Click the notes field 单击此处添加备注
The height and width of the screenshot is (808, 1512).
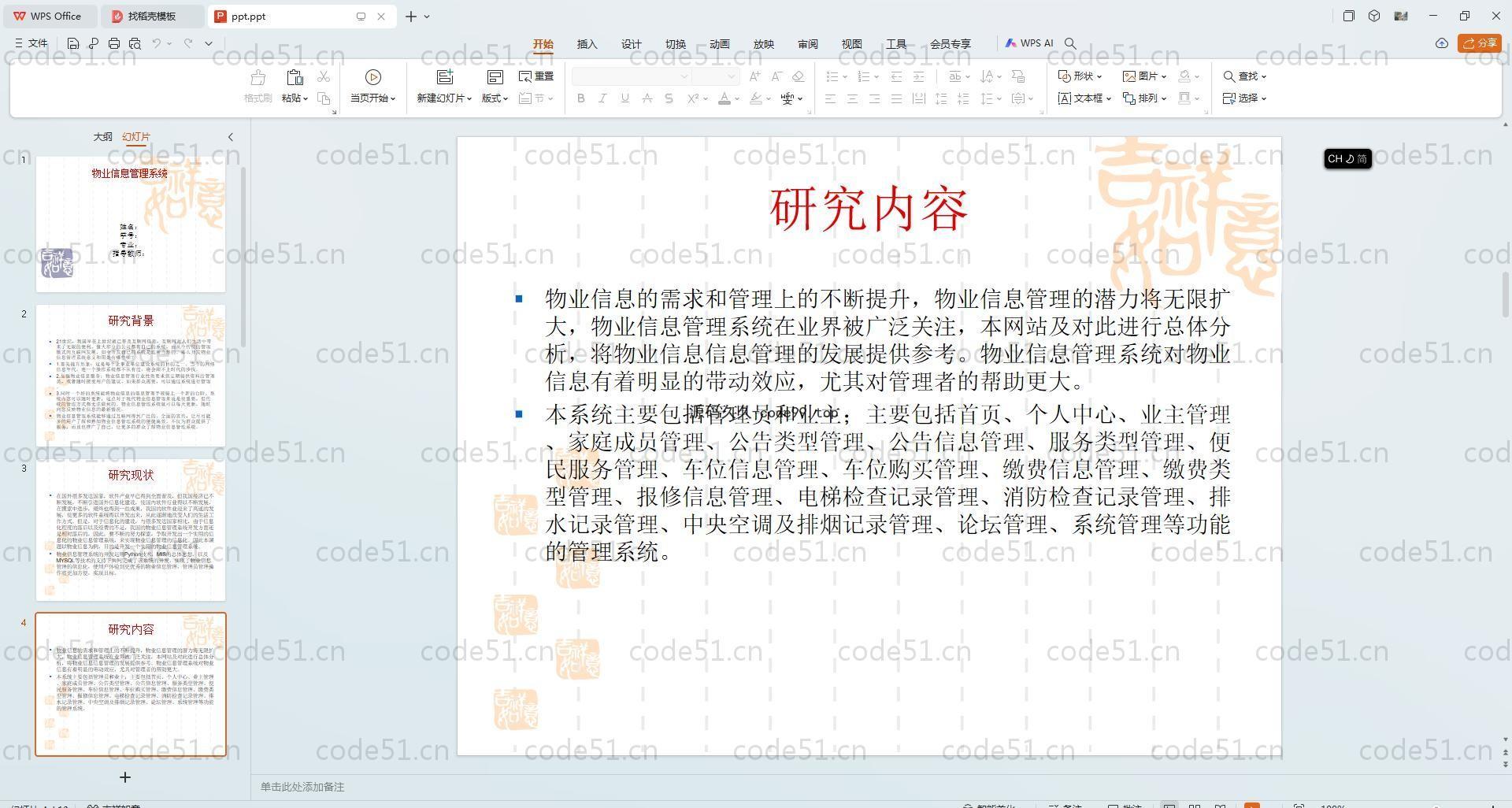[302, 787]
